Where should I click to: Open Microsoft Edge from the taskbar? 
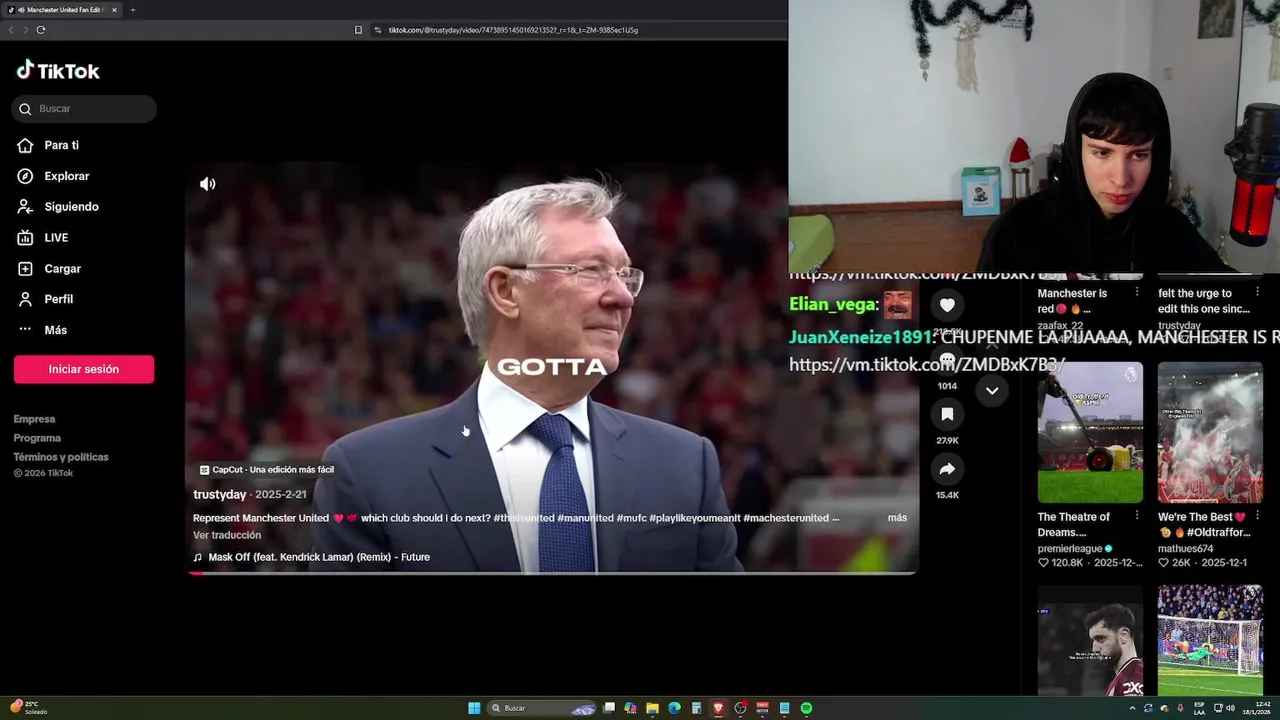point(674,708)
